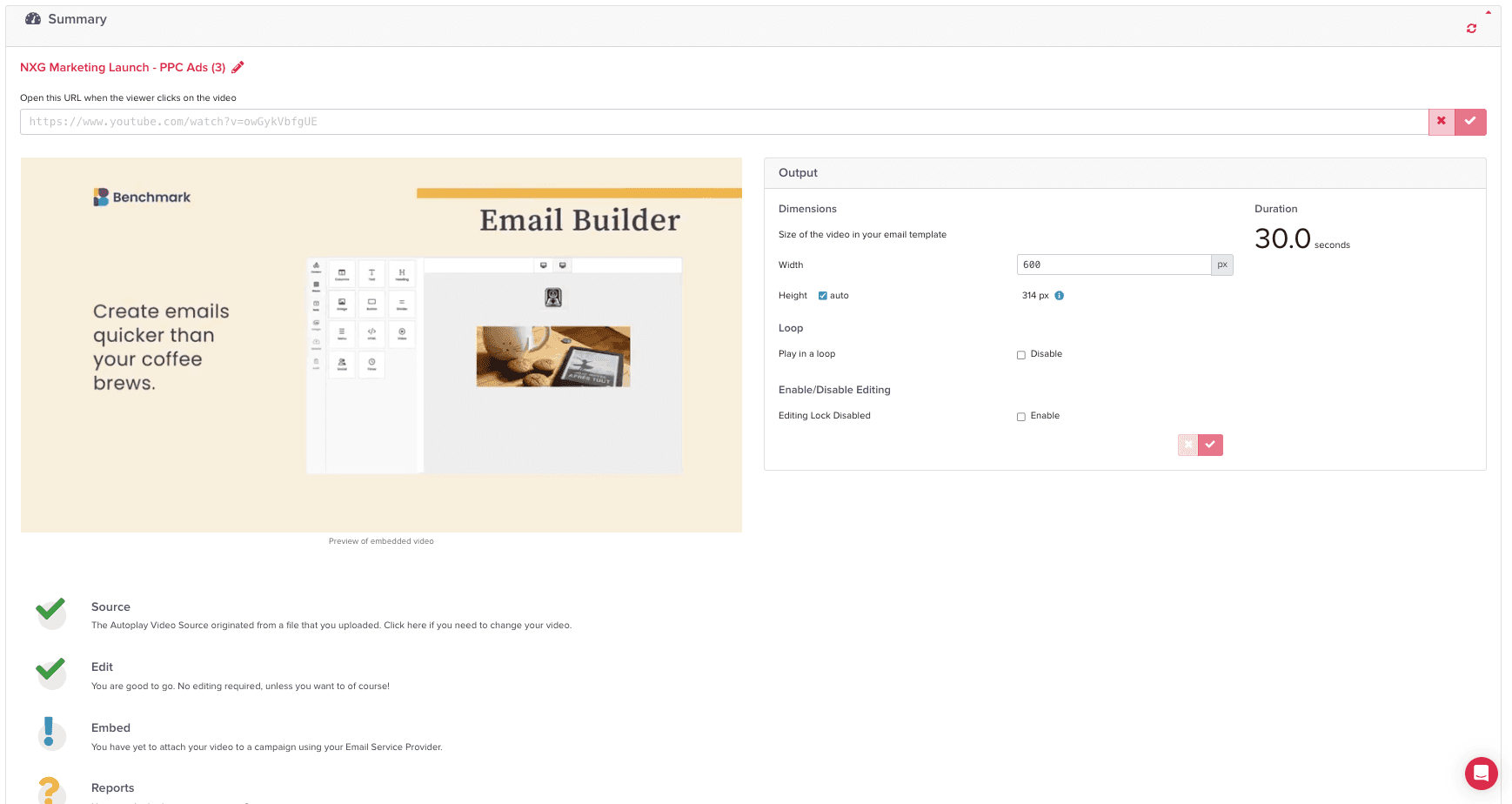The width and height of the screenshot is (1512, 804).
Task: Click the 30.0 seconds duration value
Action: click(x=1301, y=239)
